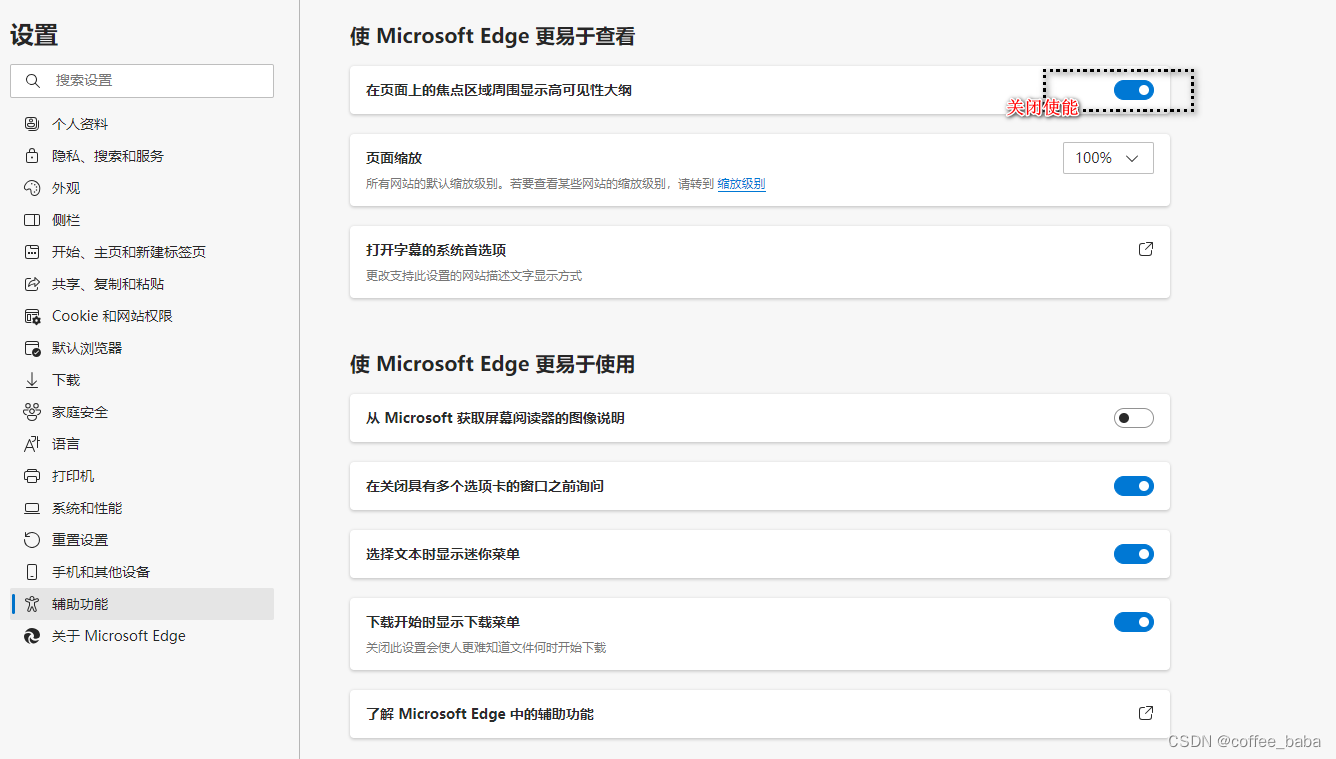Open Cookie 和网站权限 settings
The image size is (1336, 759).
click(x=142, y=316)
